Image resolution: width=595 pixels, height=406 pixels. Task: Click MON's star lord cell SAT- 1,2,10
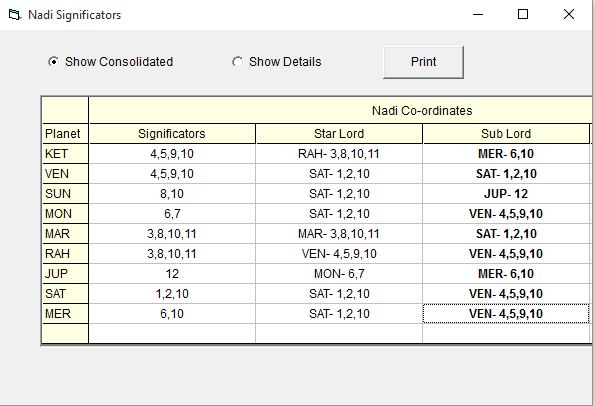(x=339, y=214)
